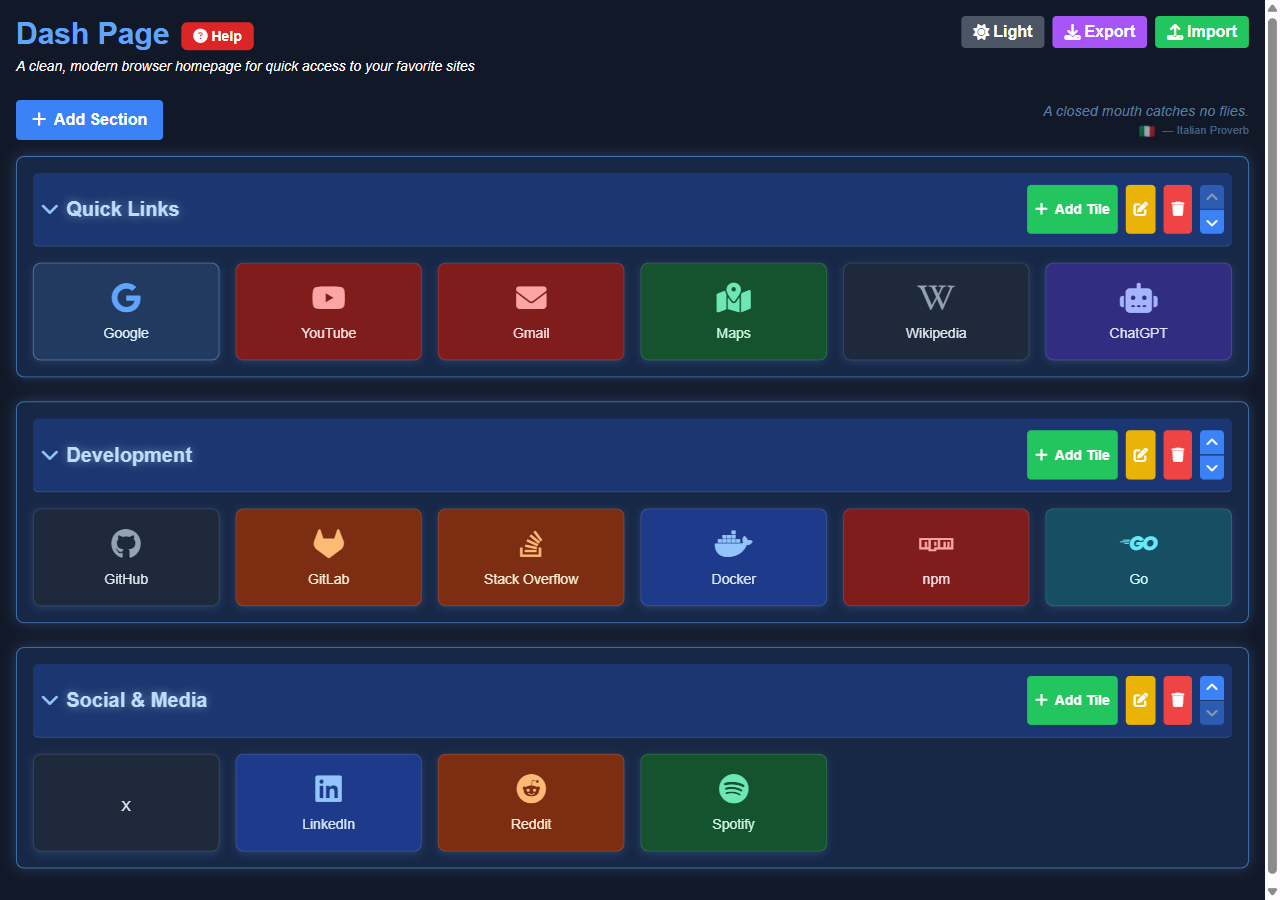Image resolution: width=1280 pixels, height=900 pixels.
Task: Delete the Social & Media section
Action: point(1178,700)
